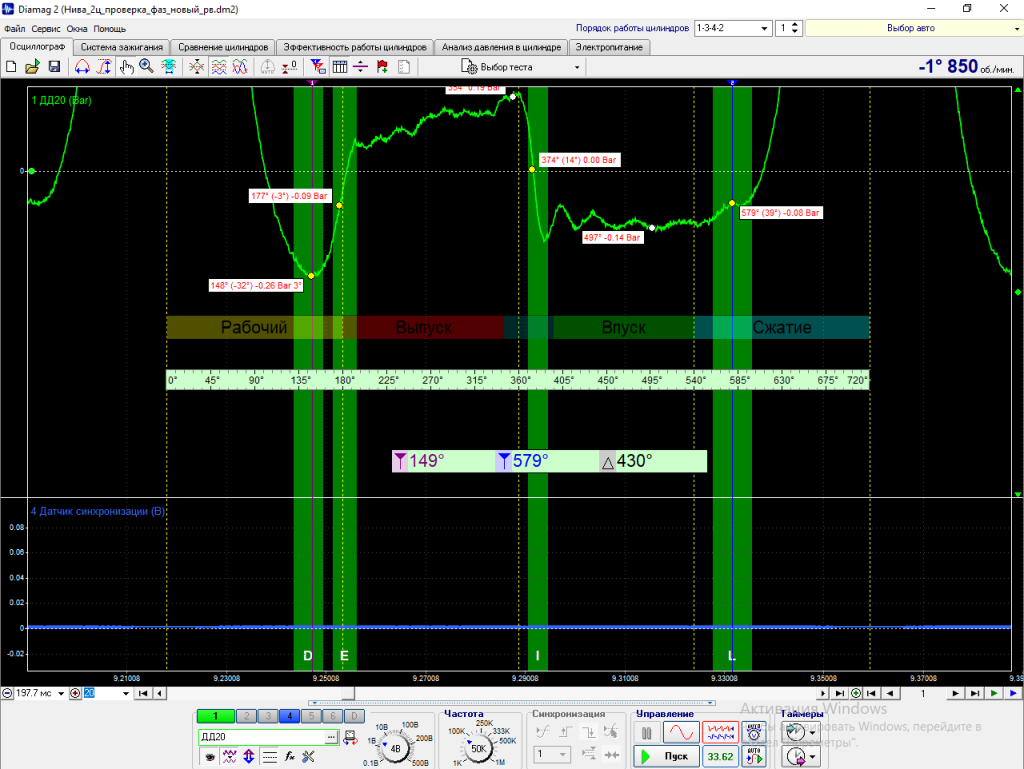Switch to the 'Система зажигания' tab
The image size is (1024, 769).
point(121,47)
